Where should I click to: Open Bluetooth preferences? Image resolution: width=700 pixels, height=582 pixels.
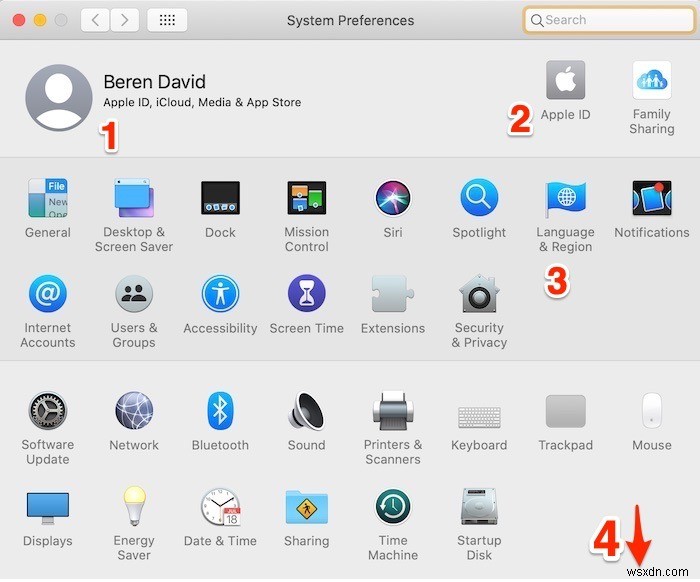click(220, 411)
